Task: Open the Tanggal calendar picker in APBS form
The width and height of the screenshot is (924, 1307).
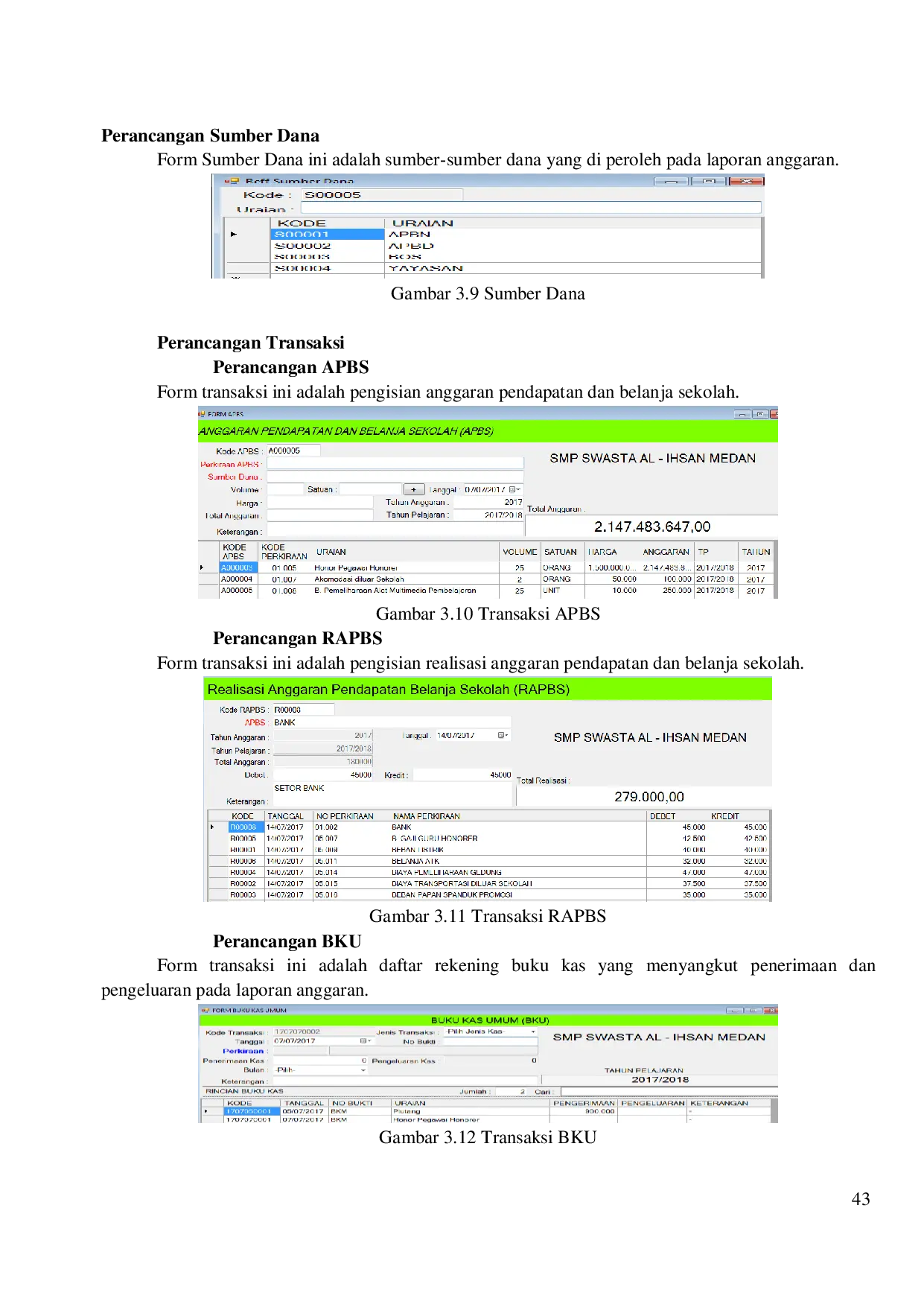Action: pyautogui.click(x=514, y=489)
